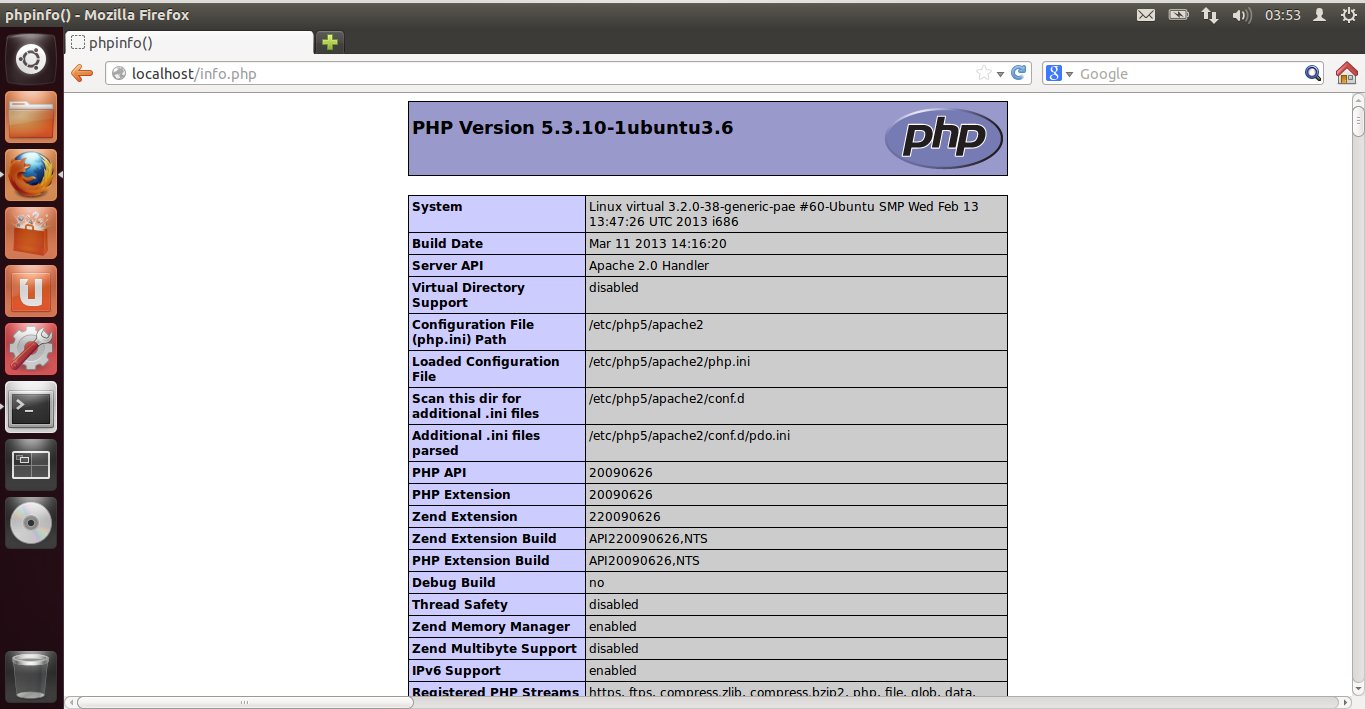Viewport: 1365px width, 709px height.
Task: Select the phpinfo() tab
Action: (x=190, y=42)
